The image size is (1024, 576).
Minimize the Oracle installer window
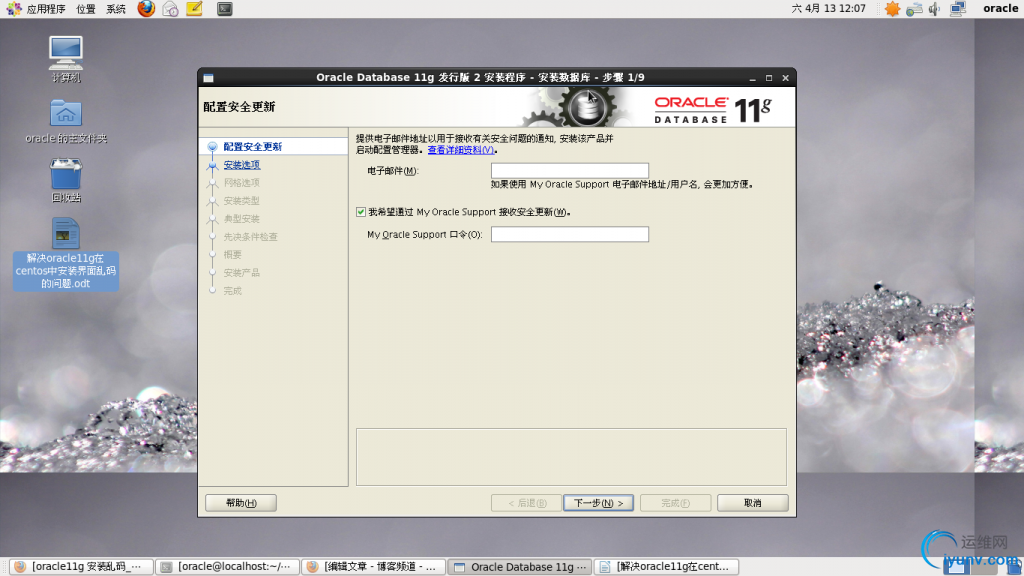(x=752, y=78)
